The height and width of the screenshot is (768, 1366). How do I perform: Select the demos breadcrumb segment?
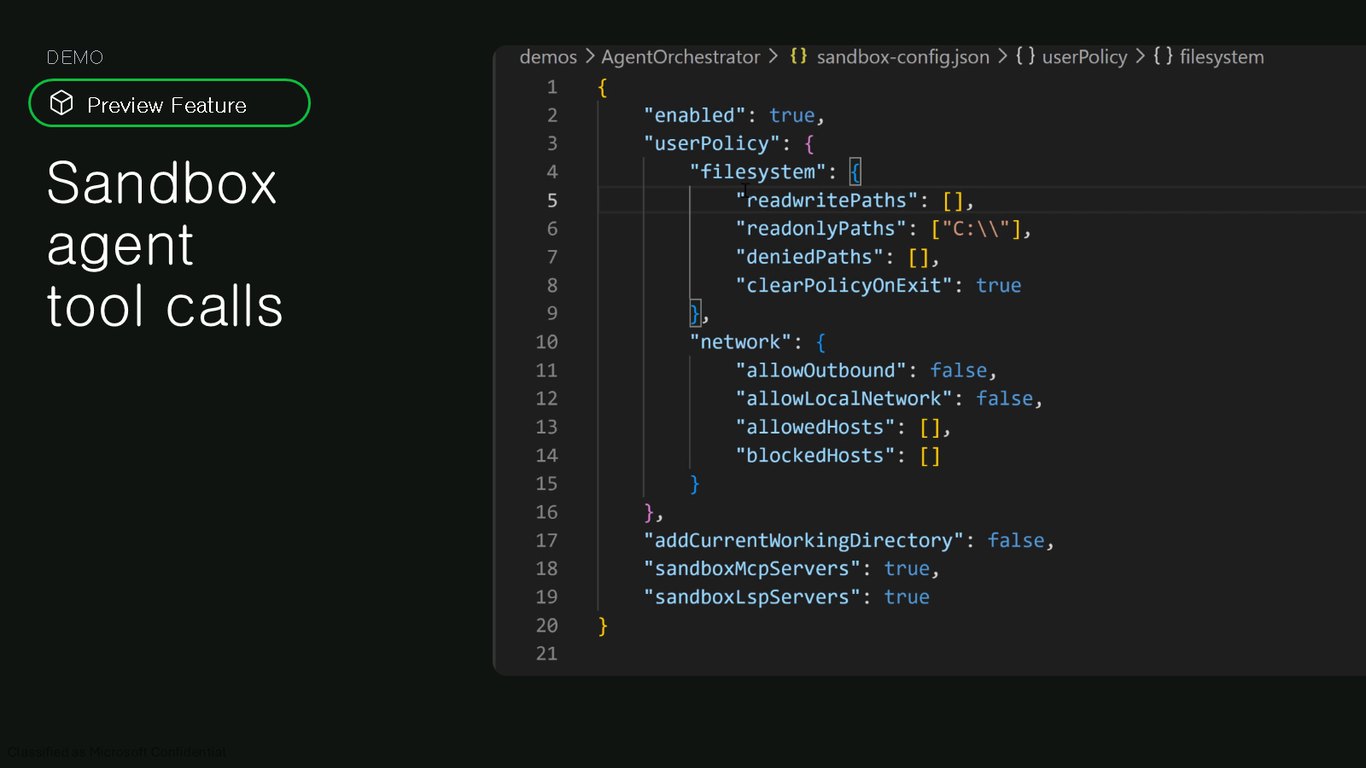click(x=548, y=57)
